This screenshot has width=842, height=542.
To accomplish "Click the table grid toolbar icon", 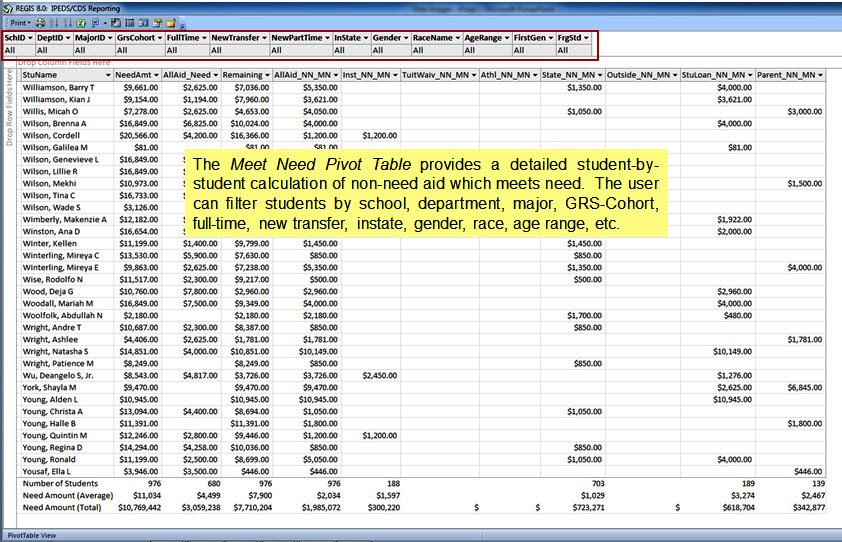I will [129, 23].
